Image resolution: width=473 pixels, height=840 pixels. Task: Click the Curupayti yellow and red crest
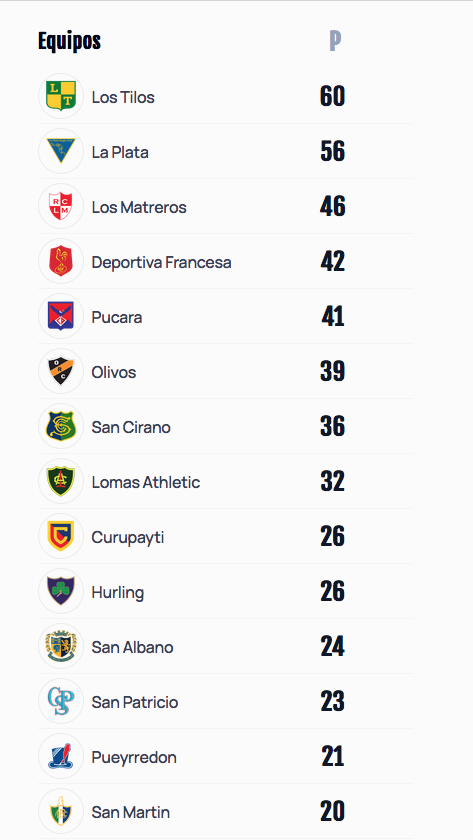[61, 537]
